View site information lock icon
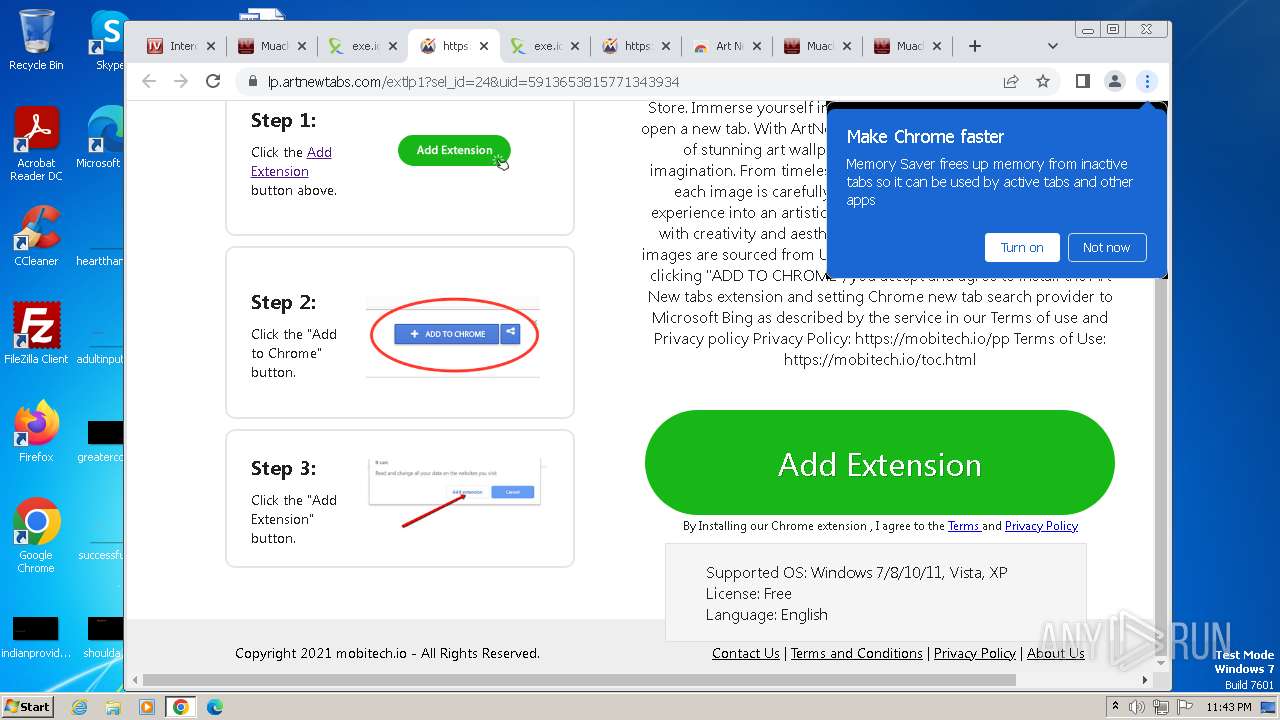This screenshot has width=1280, height=720. click(252, 82)
